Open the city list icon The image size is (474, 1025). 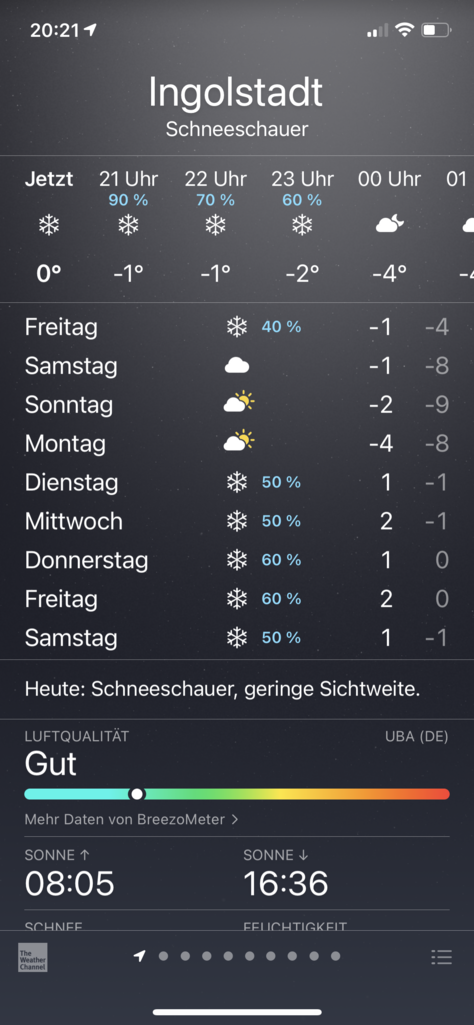tap(441, 958)
